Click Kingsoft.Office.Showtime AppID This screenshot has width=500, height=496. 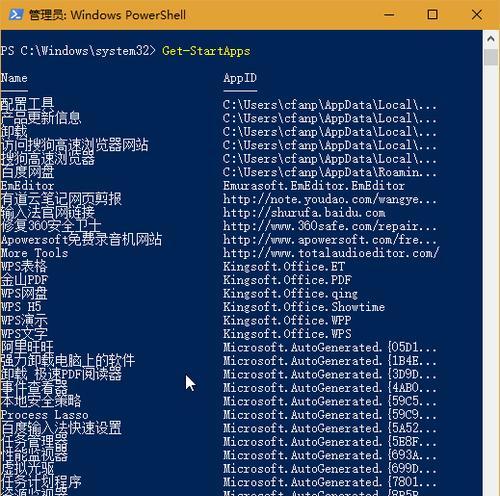(x=304, y=307)
